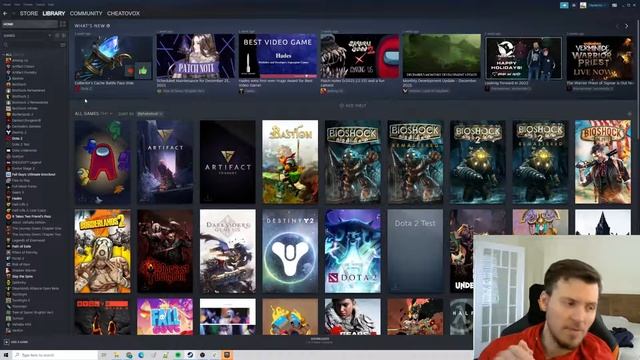Click the sidebar game search field
Viewport: 640px width, 360px height.
click(x=32, y=44)
